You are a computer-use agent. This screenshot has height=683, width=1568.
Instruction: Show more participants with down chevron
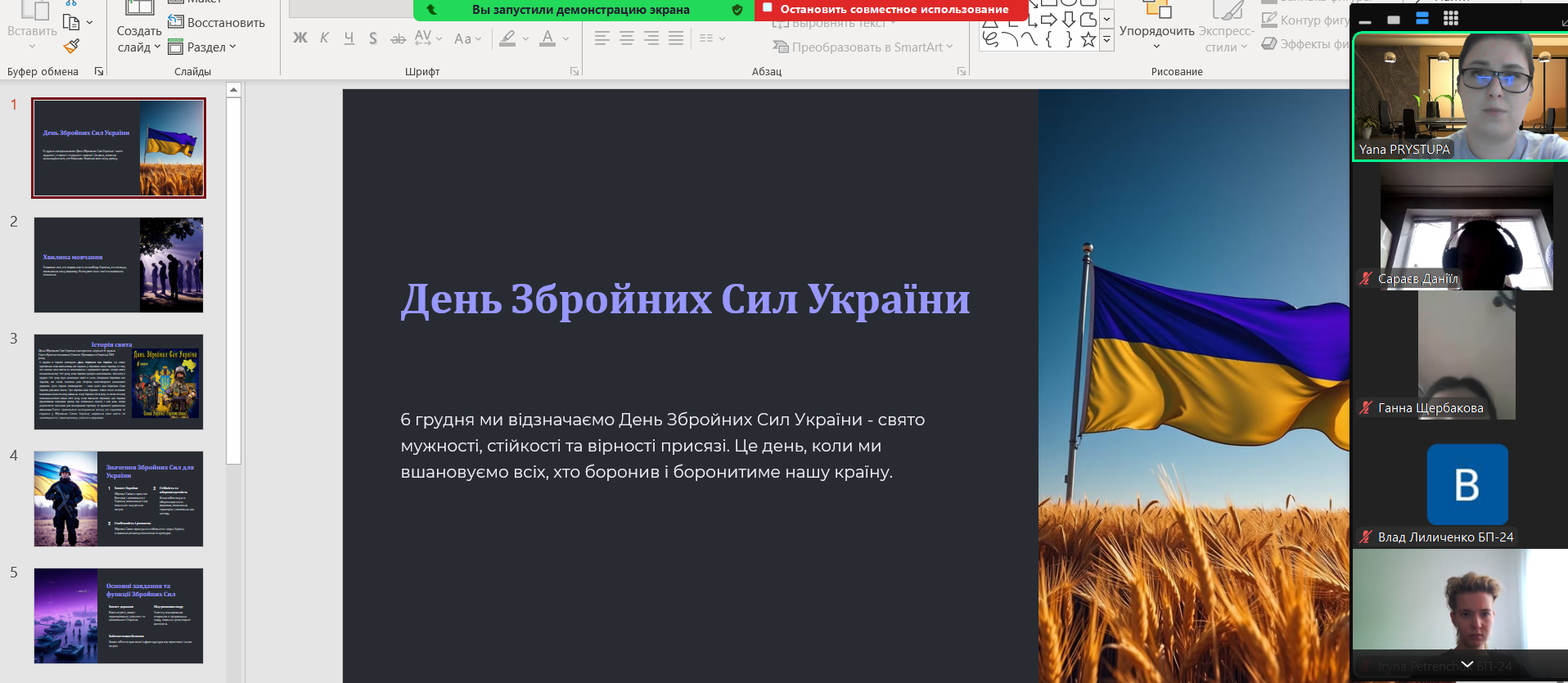pyautogui.click(x=1467, y=664)
